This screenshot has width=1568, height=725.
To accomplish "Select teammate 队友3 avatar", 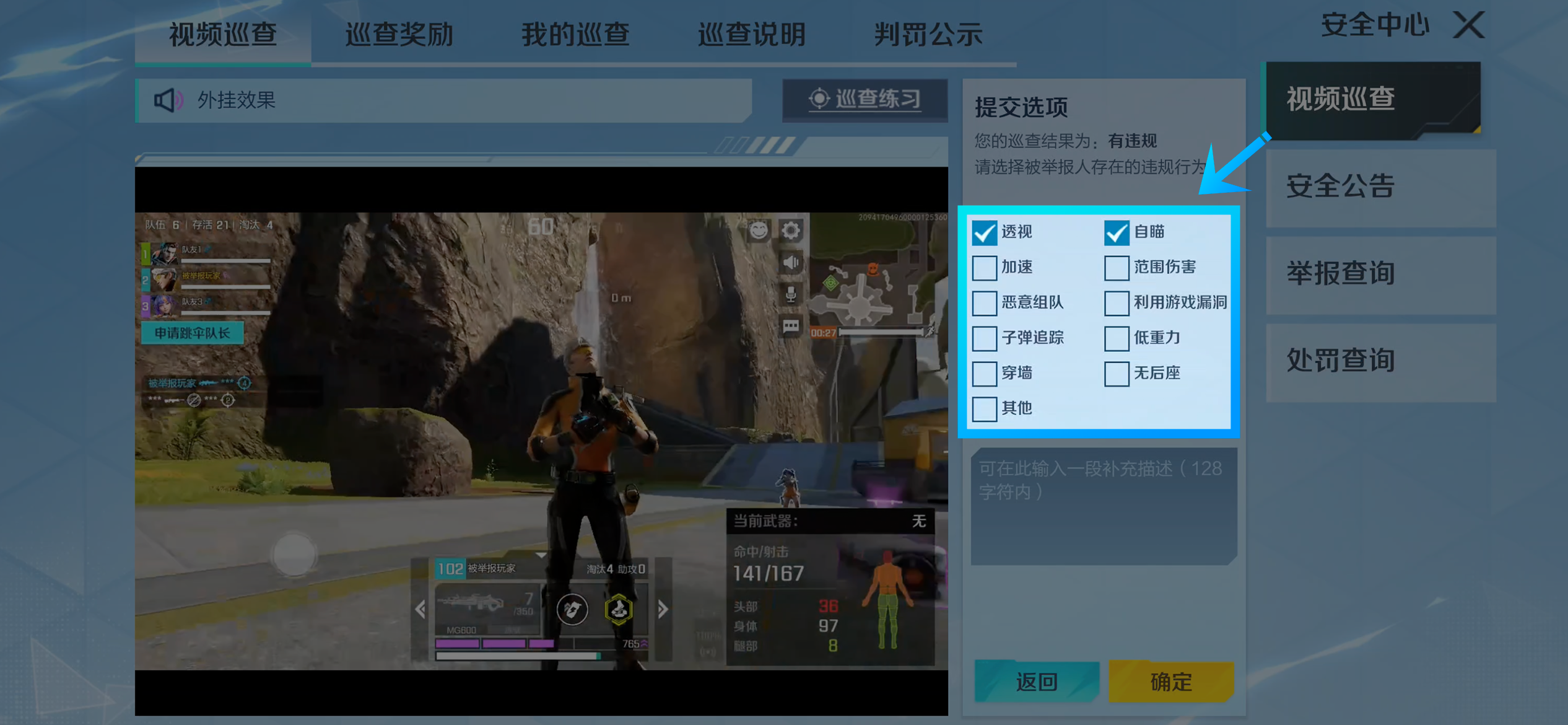I will pos(164,305).
